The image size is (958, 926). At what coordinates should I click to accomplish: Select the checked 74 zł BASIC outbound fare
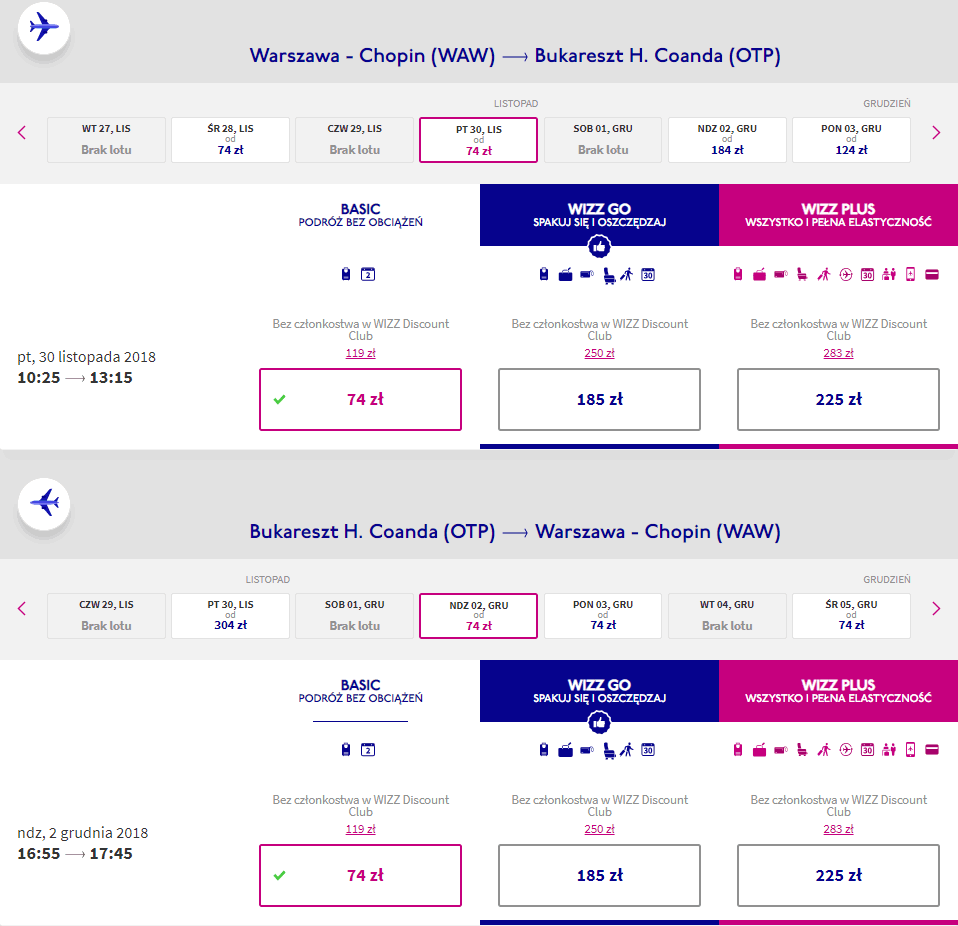[x=360, y=399]
